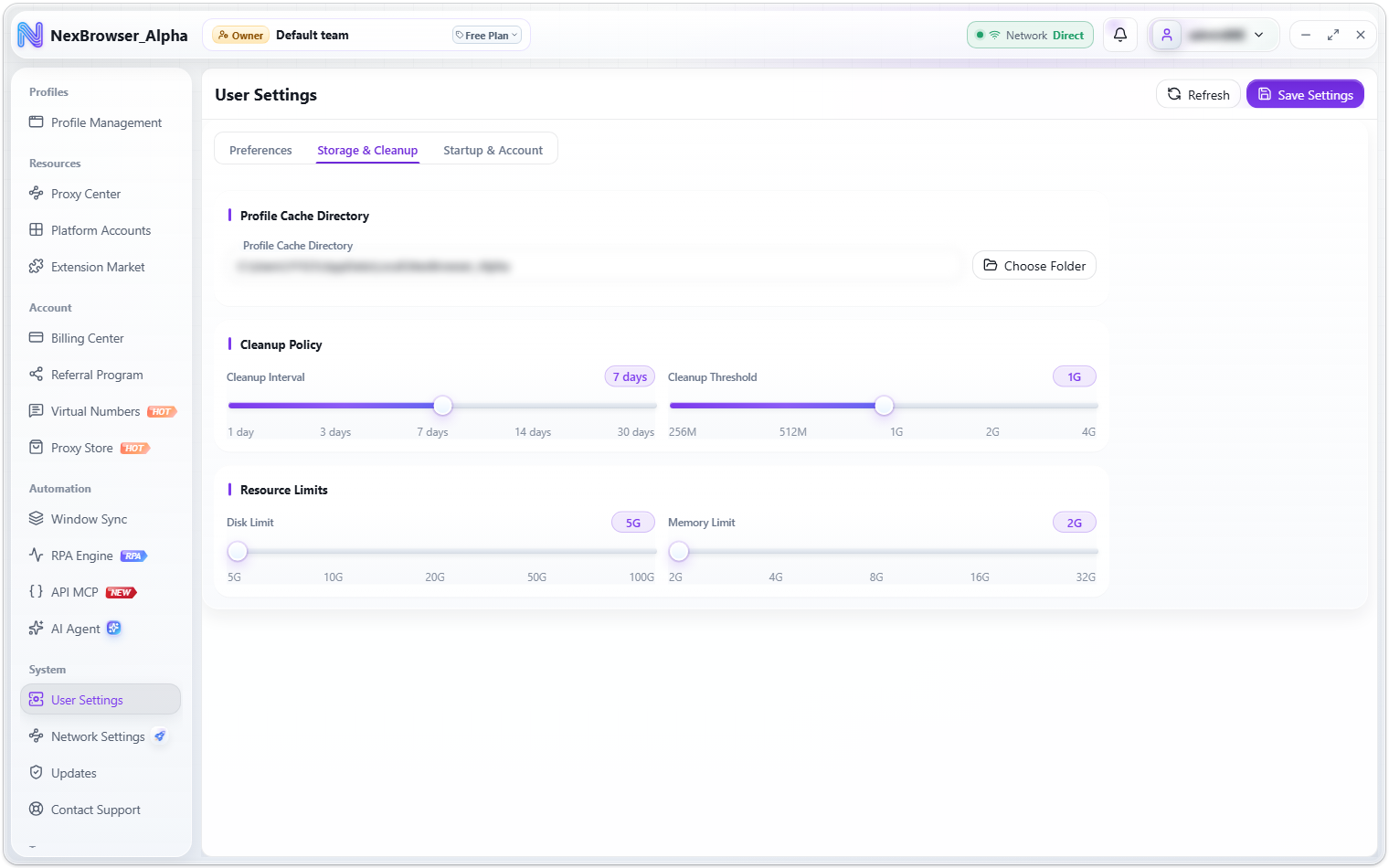Open the Extension Market
The height and width of the screenshot is (868, 1389).
101,267
